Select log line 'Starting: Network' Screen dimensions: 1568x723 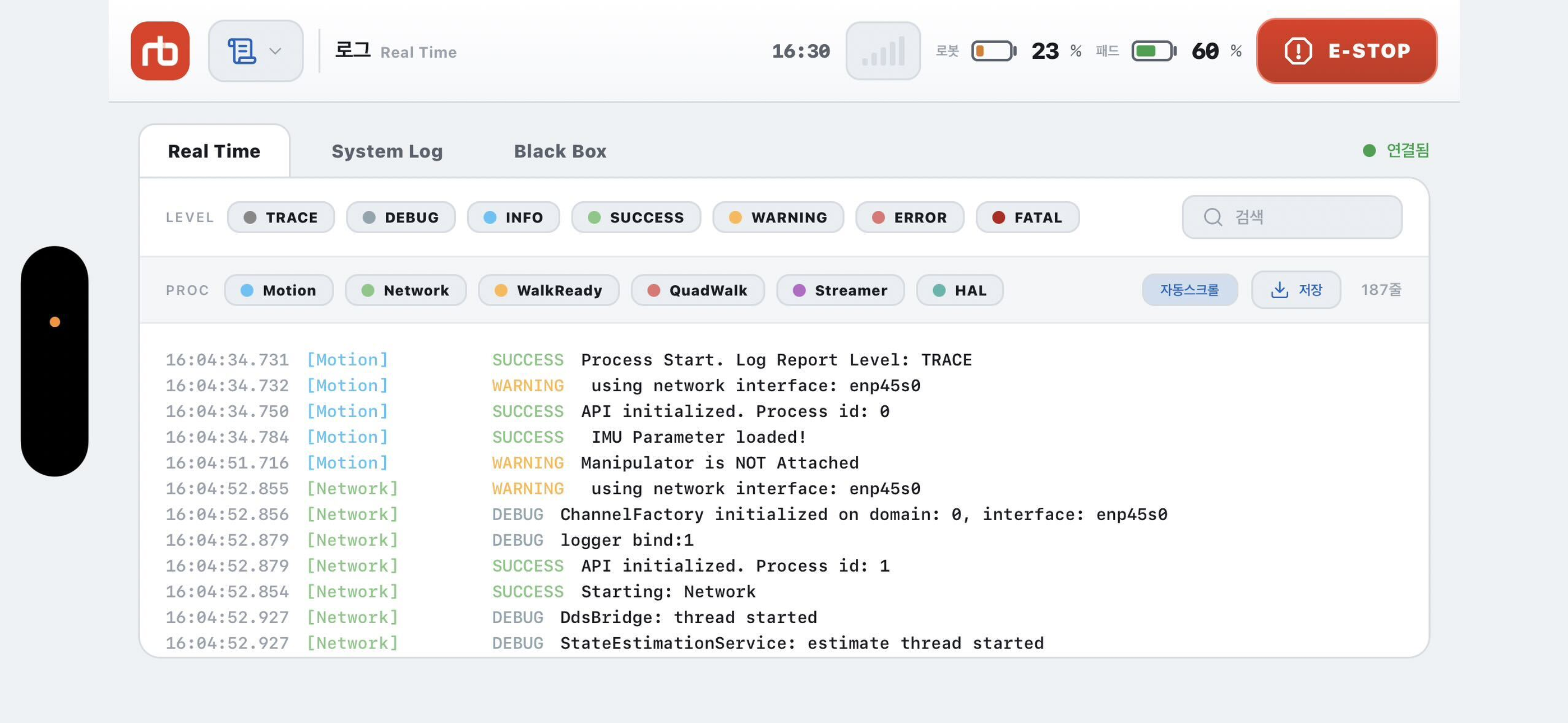pos(668,592)
